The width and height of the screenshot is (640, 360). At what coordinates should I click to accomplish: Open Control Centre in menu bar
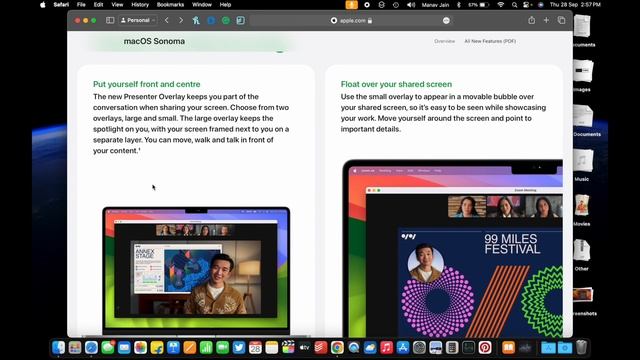(x=527, y=4)
